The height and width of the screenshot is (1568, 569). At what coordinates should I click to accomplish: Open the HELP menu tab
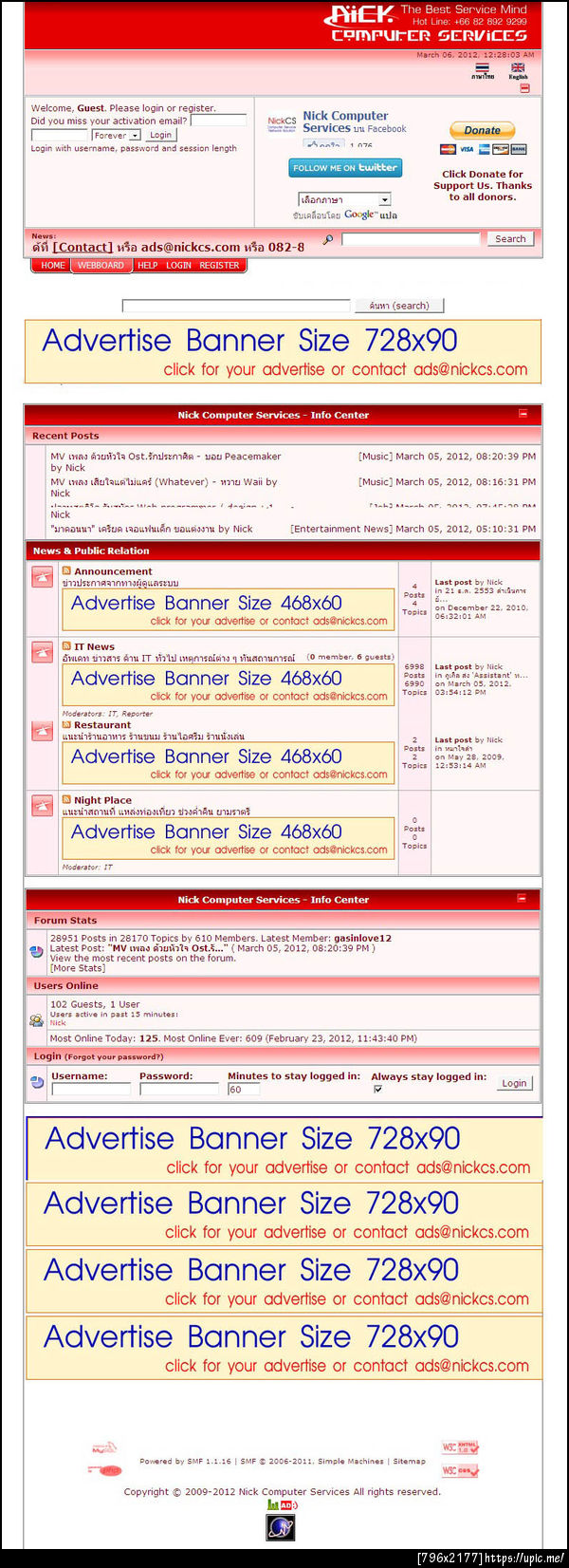(x=147, y=265)
